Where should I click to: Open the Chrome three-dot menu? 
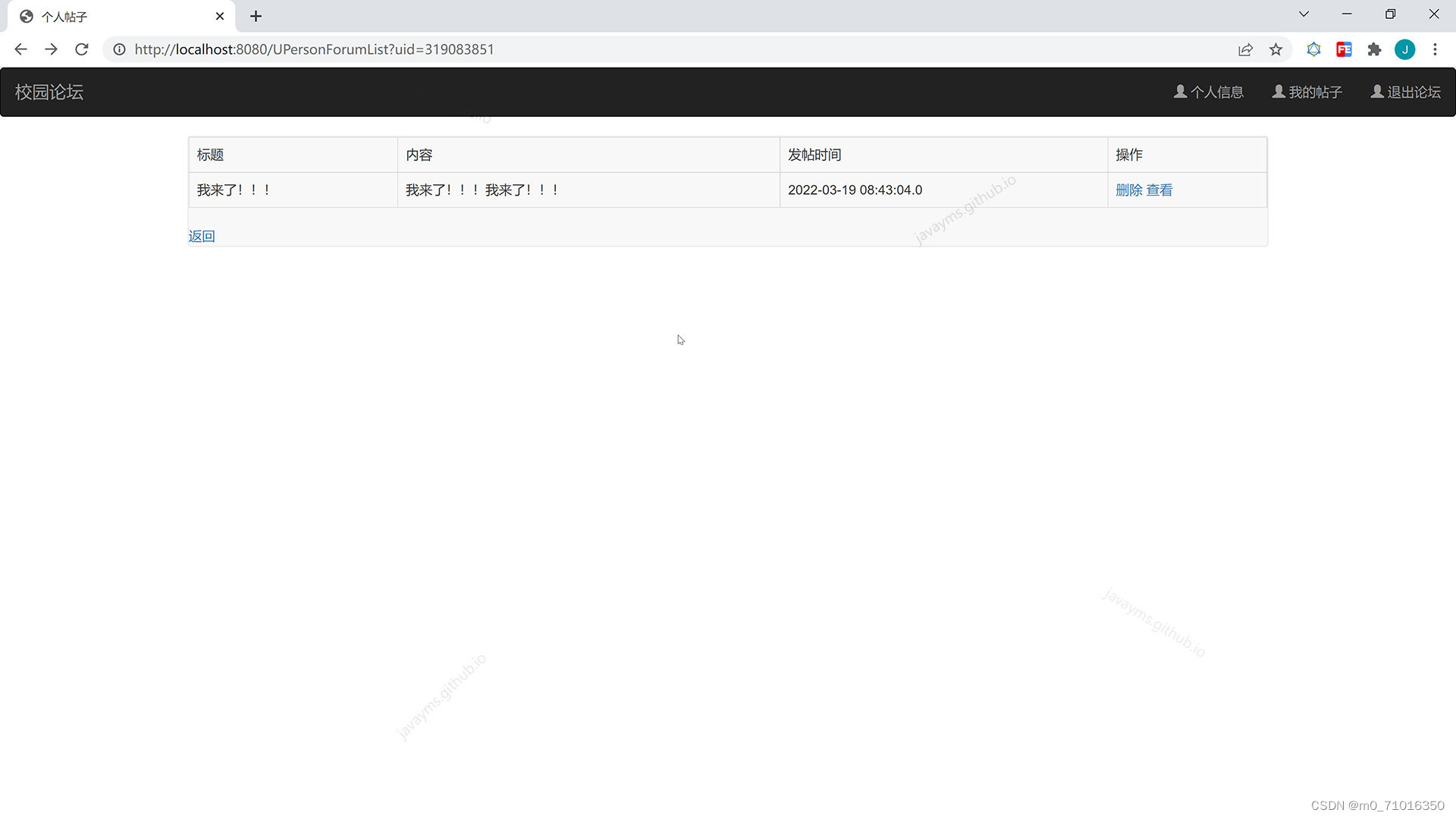tap(1435, 49)
